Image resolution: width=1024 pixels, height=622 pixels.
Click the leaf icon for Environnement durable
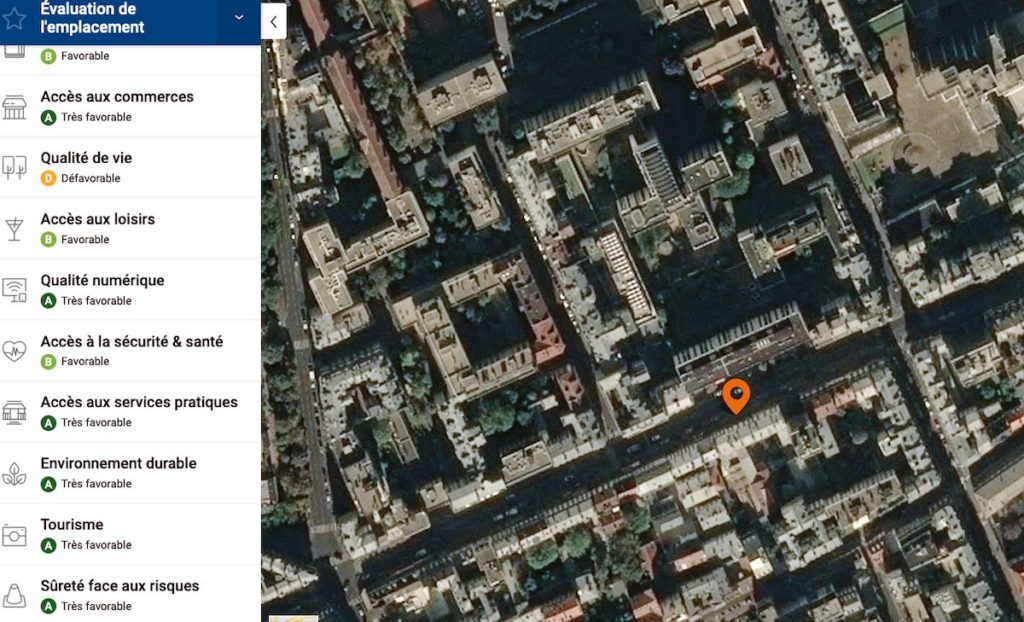14,474
